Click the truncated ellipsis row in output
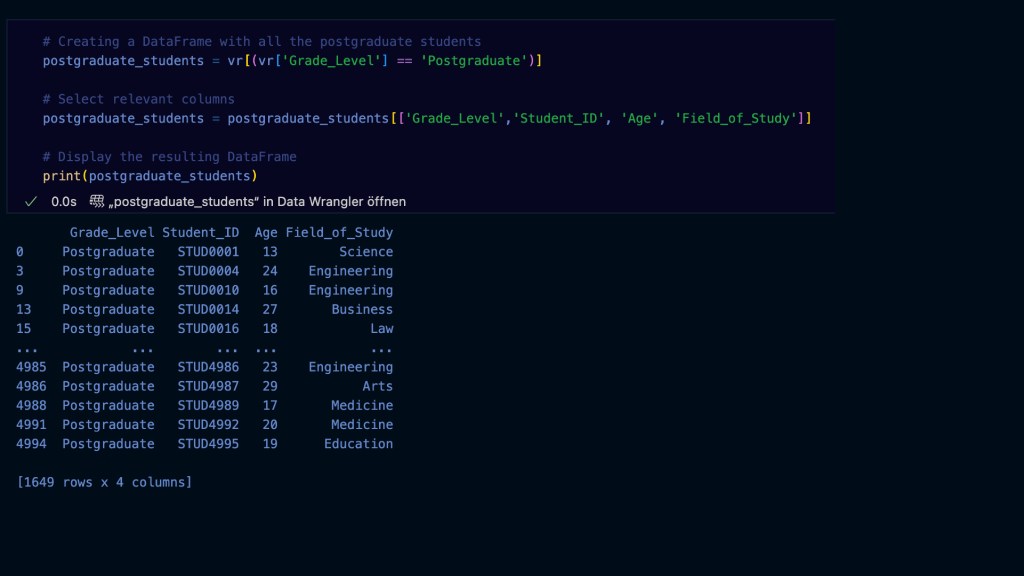Image resolution: width=1024 pixels, height=576 pixels. coord(205,348)
